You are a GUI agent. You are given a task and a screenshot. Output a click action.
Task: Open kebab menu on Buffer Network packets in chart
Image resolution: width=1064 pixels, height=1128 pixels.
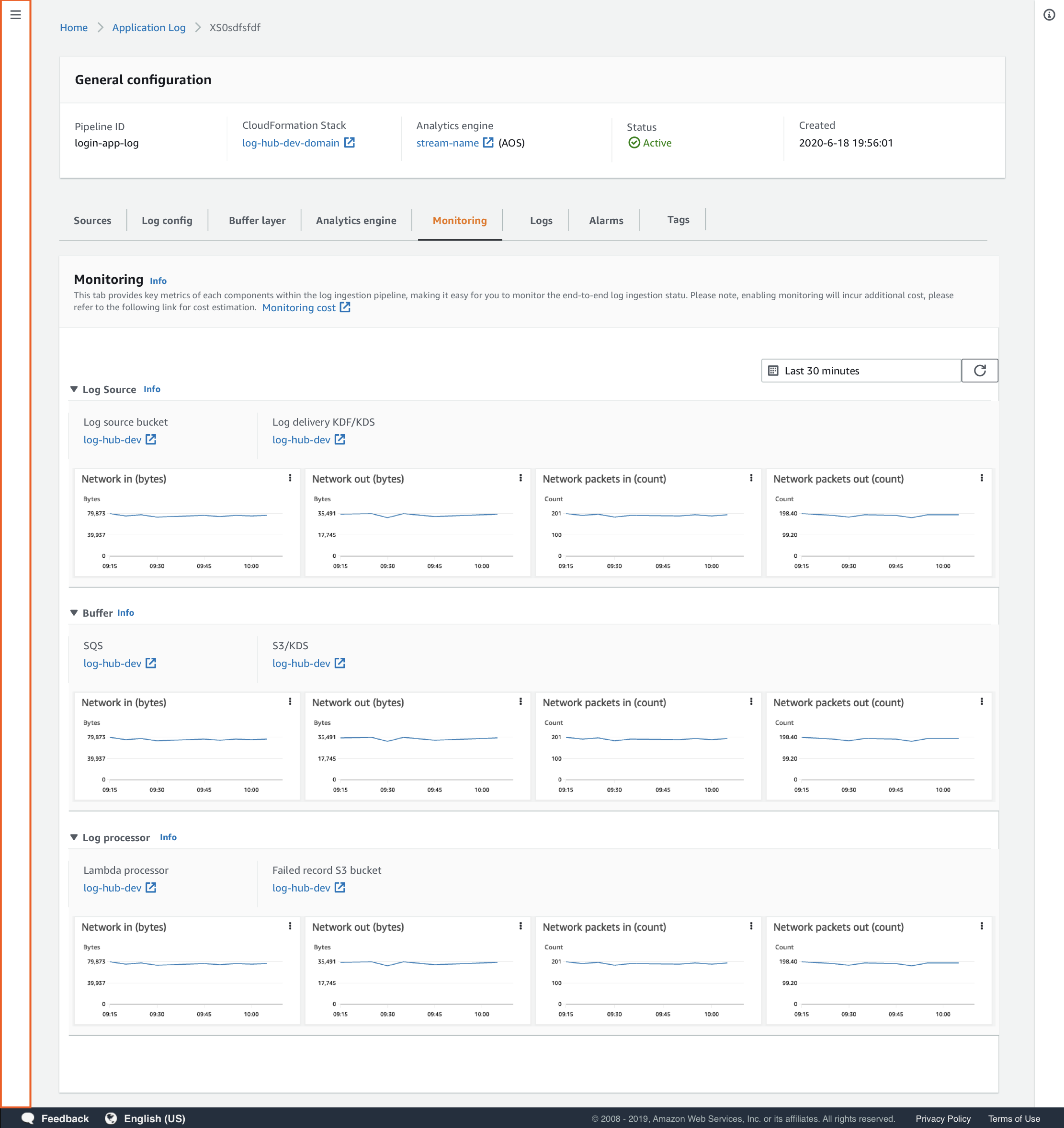pos(751,702)
